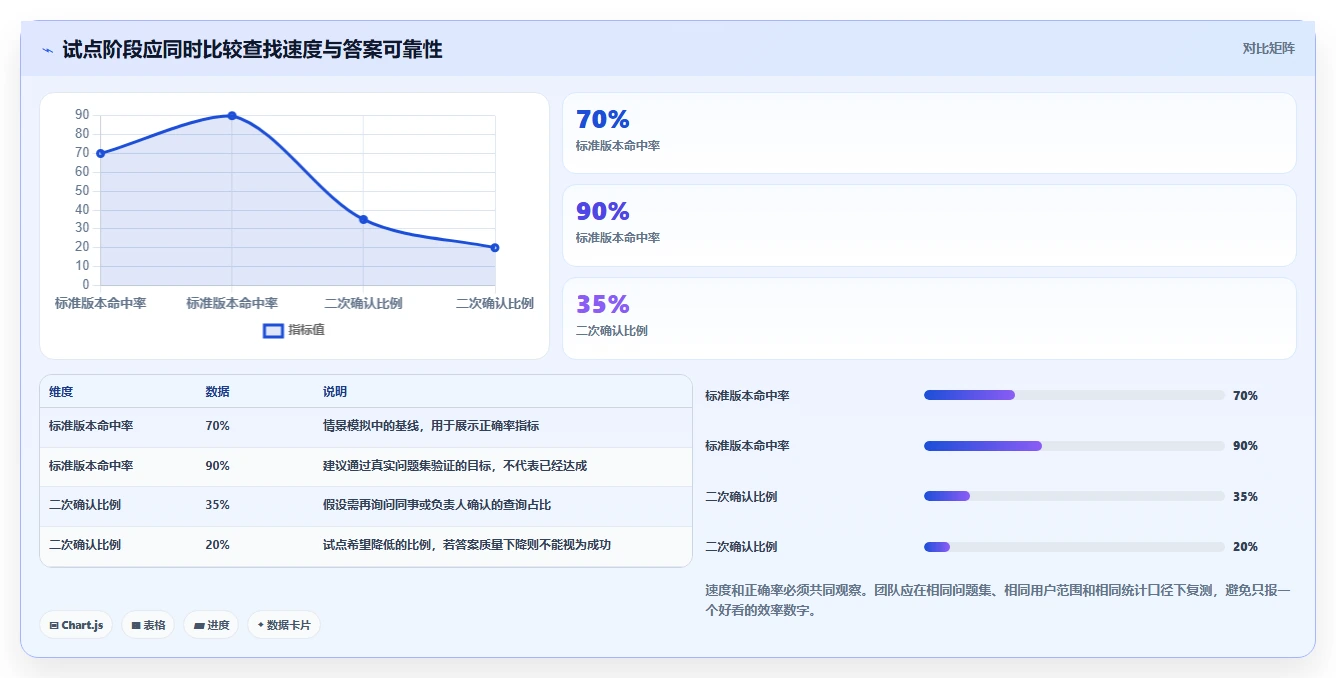Screen dimensions: 1336x678
Task: Toggle the 指标值 legend label on the chart
Action: point(306,330)
